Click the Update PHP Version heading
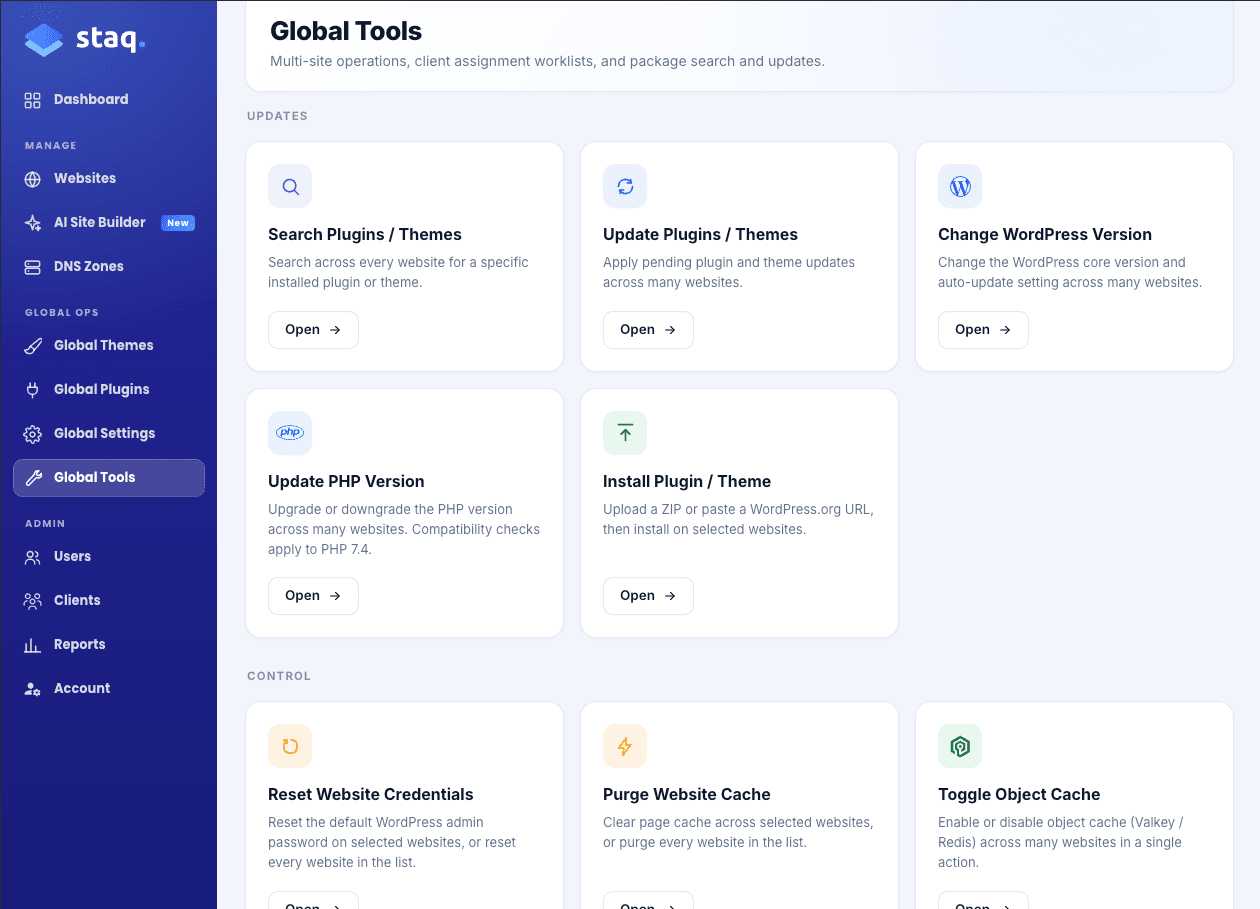1260x909 pixels. [x=346, y=481]
